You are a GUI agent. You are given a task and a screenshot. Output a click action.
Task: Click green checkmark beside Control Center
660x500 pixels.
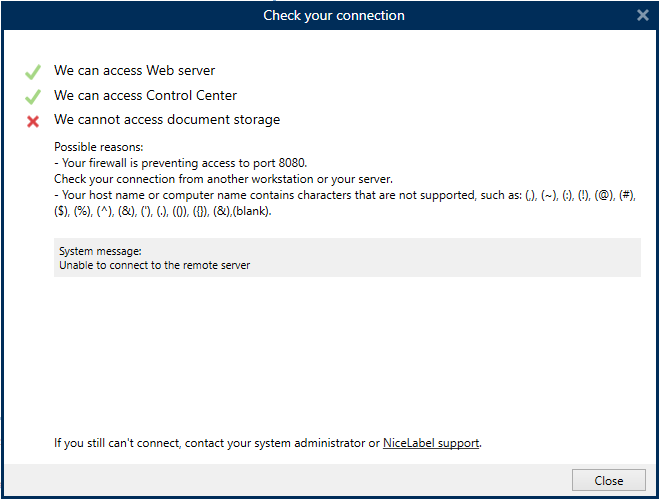[x=33, y=97]
